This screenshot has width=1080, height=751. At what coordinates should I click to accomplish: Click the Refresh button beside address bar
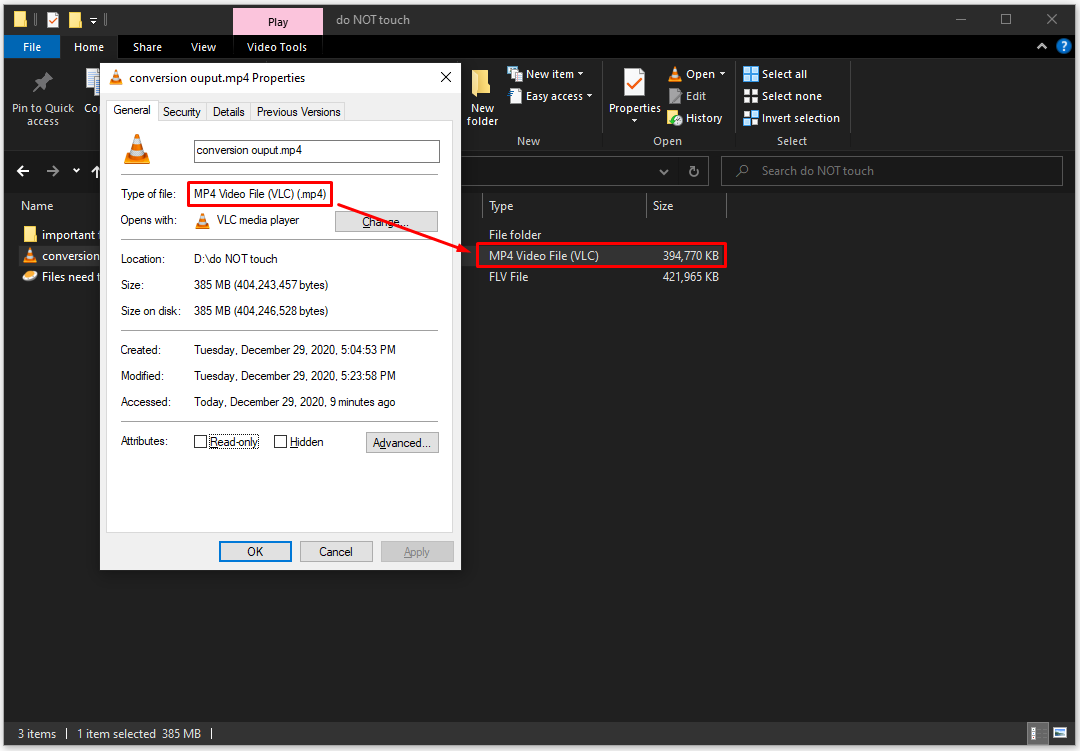click(x=694, y=171)
